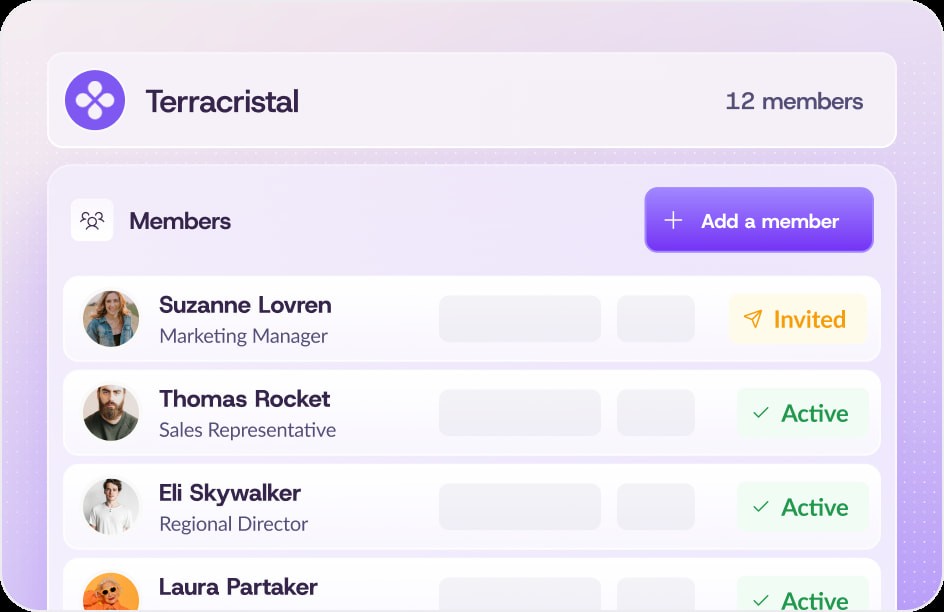
Task: Open the Members section header
Action: click(180, 220)
